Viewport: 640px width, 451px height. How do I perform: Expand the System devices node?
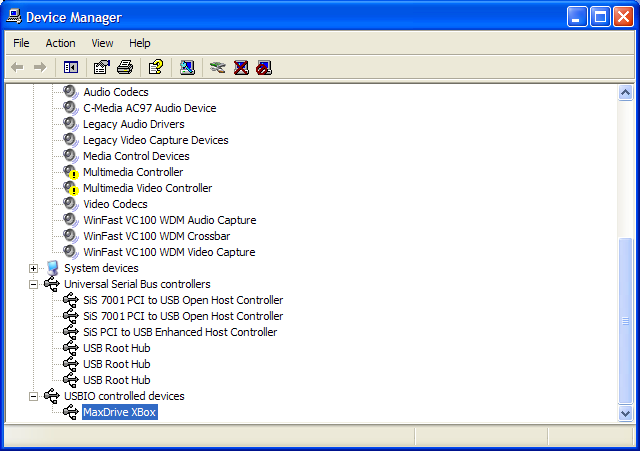pos(33,268)
